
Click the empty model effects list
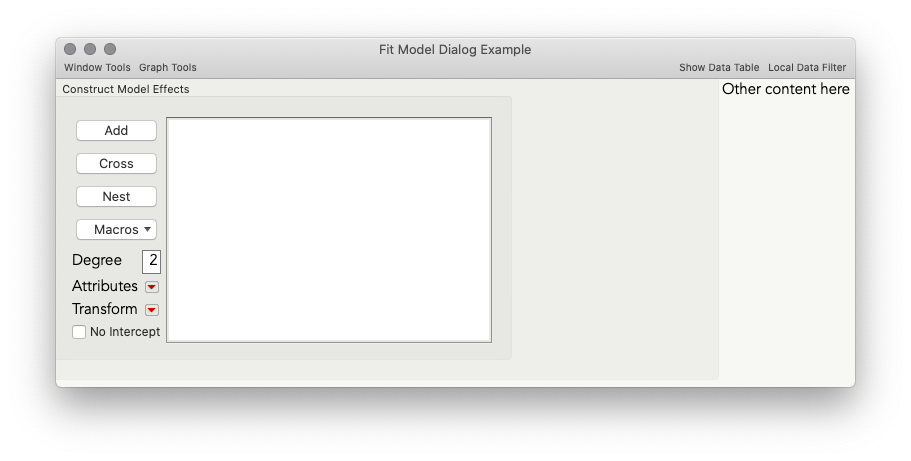(x=329, y=230)
